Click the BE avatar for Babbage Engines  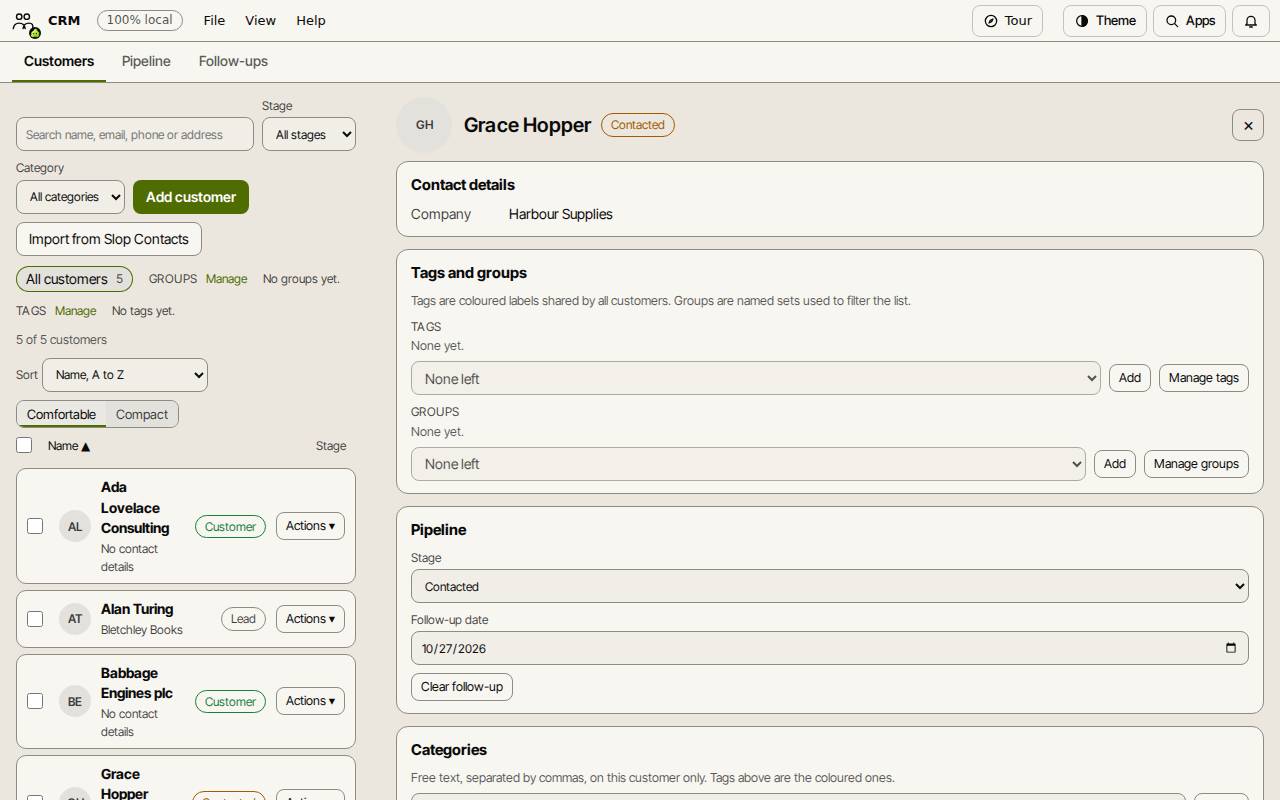75,701
